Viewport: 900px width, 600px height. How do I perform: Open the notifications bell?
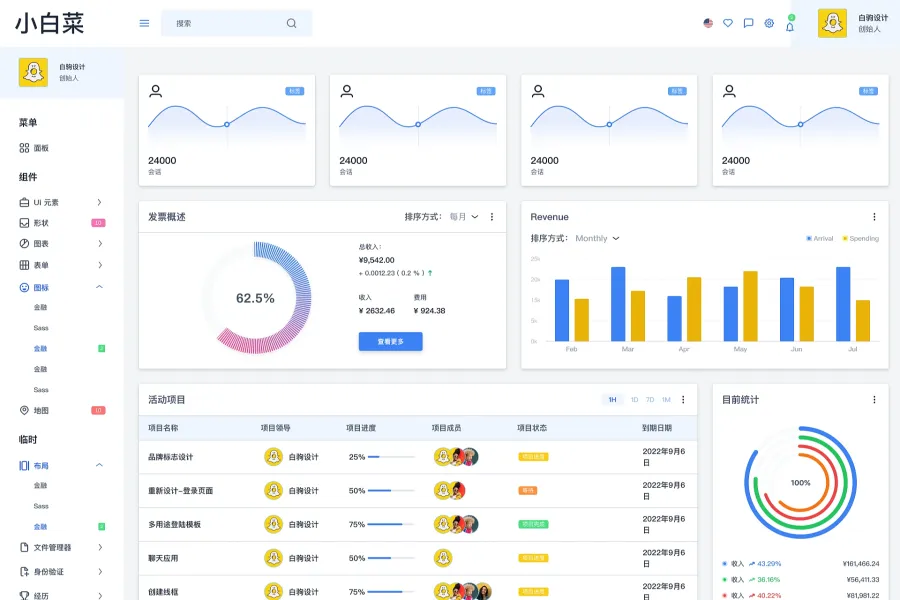(x=790, y=26)
